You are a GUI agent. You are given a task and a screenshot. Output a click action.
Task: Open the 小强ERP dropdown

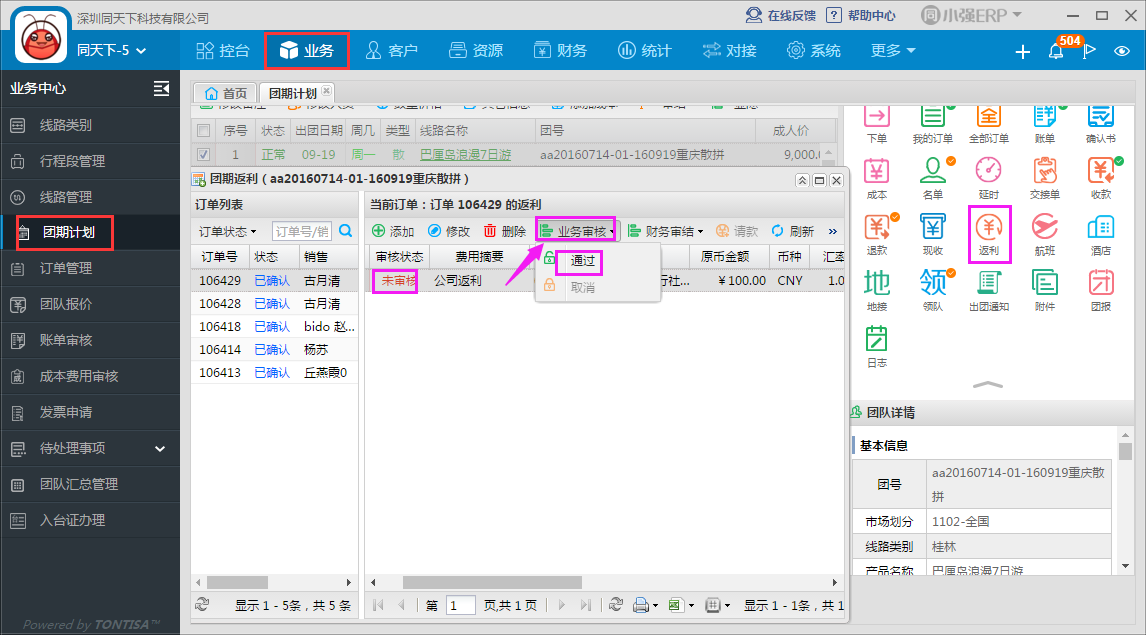[x=971, y=15]
